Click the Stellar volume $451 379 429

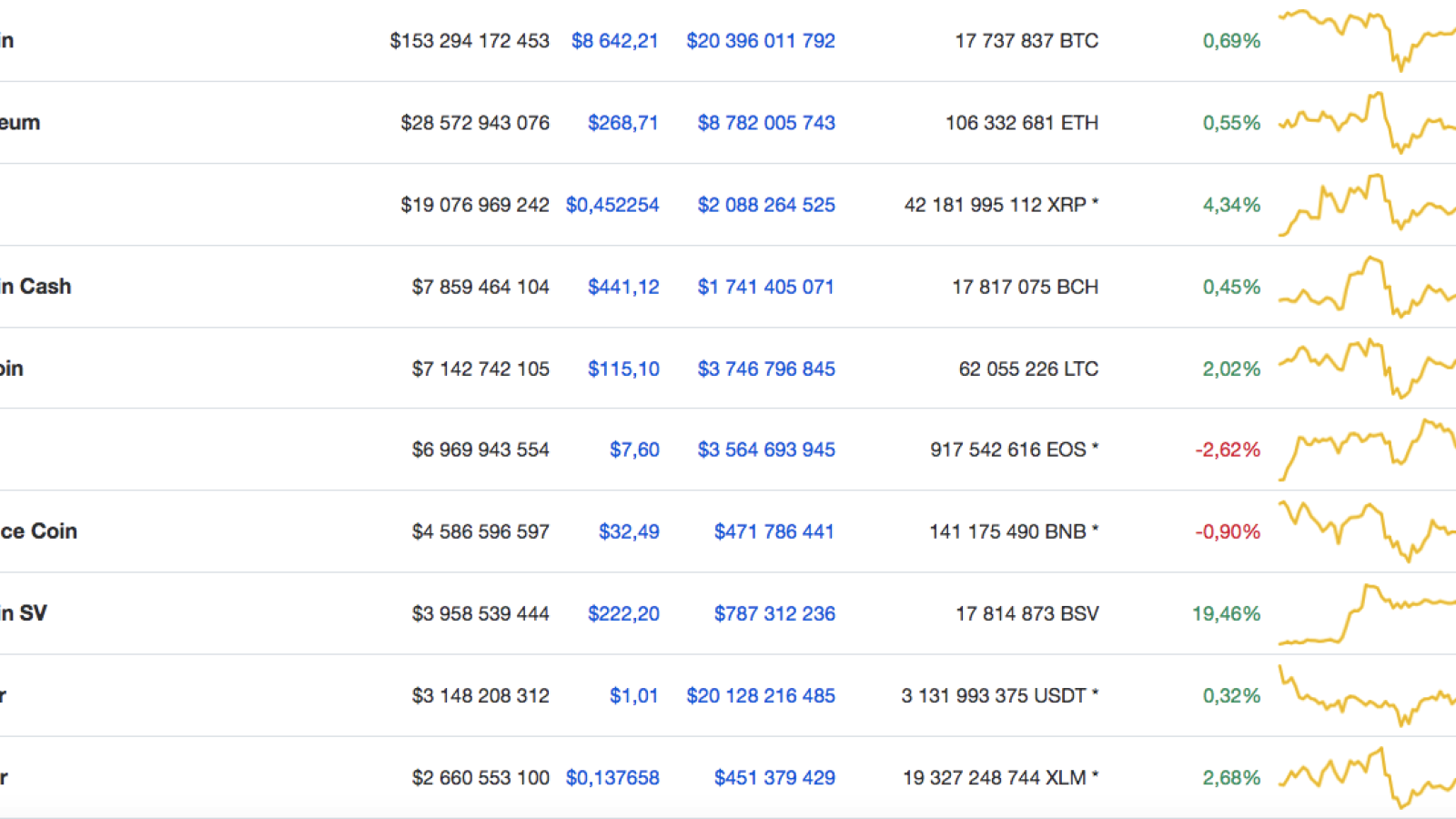[x=774, y=777]
